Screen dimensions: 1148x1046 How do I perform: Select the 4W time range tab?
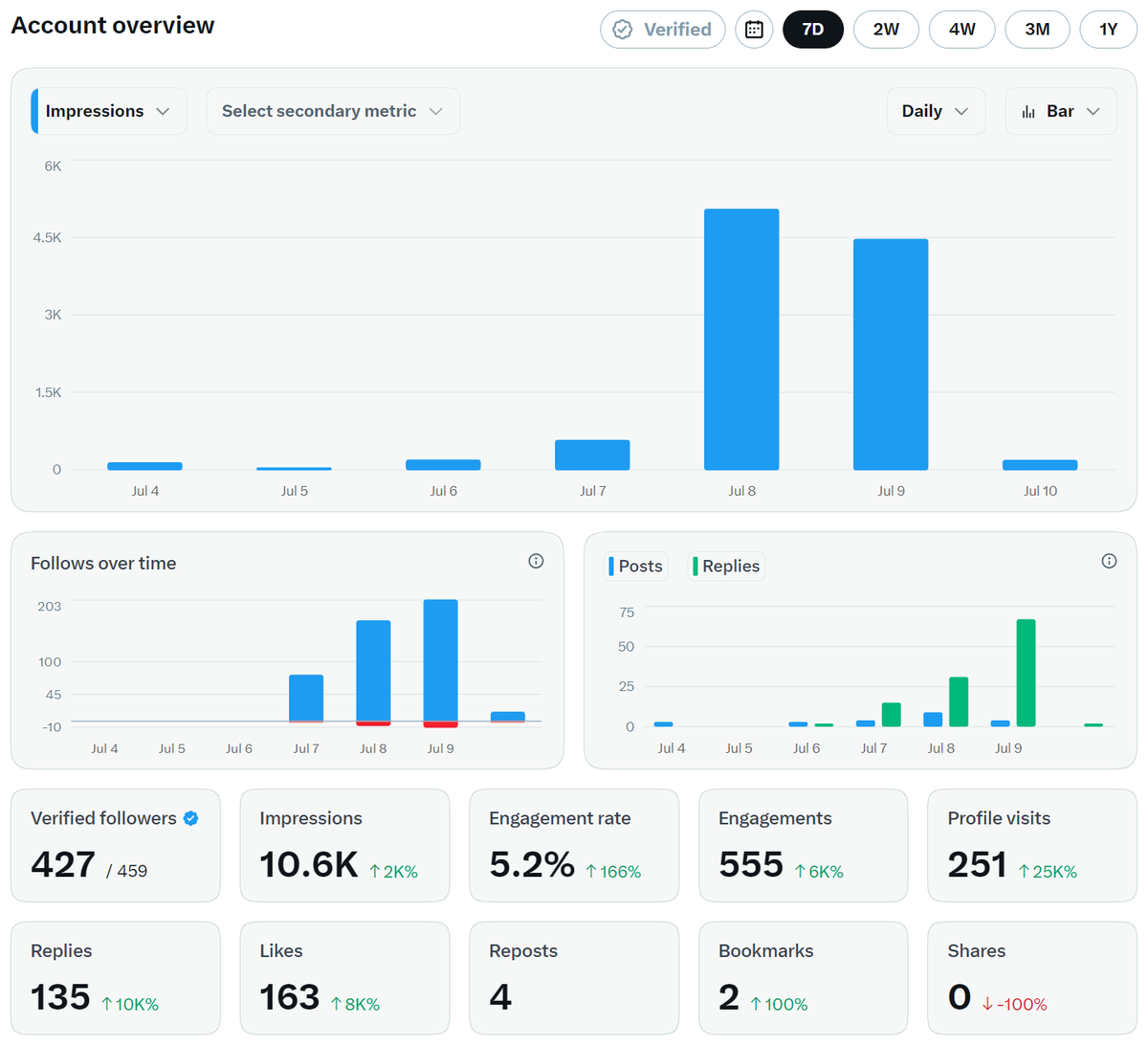coord(962,30)
